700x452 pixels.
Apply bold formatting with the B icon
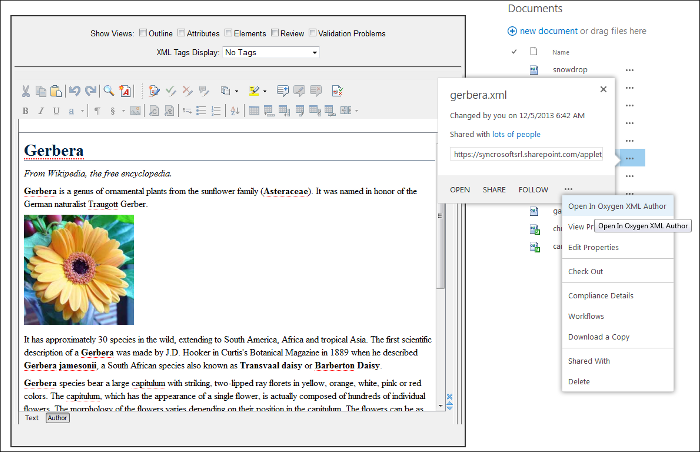click(x=25, y=111)
